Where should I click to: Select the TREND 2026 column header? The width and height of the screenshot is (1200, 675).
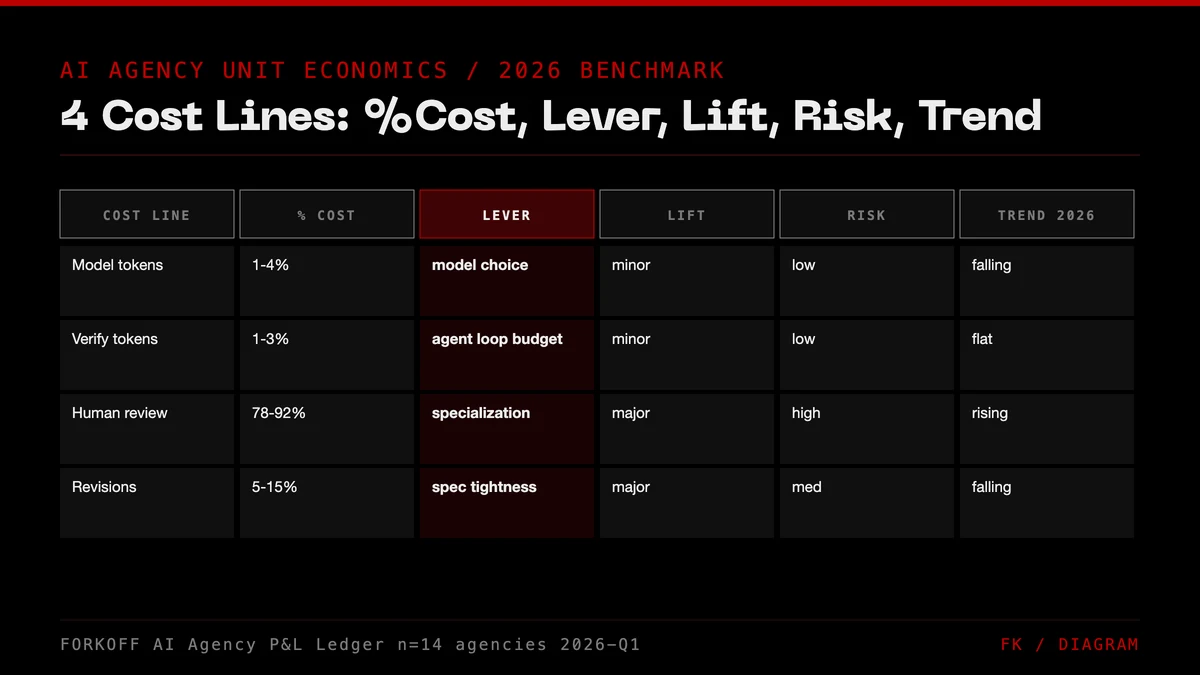point(1047,215)
